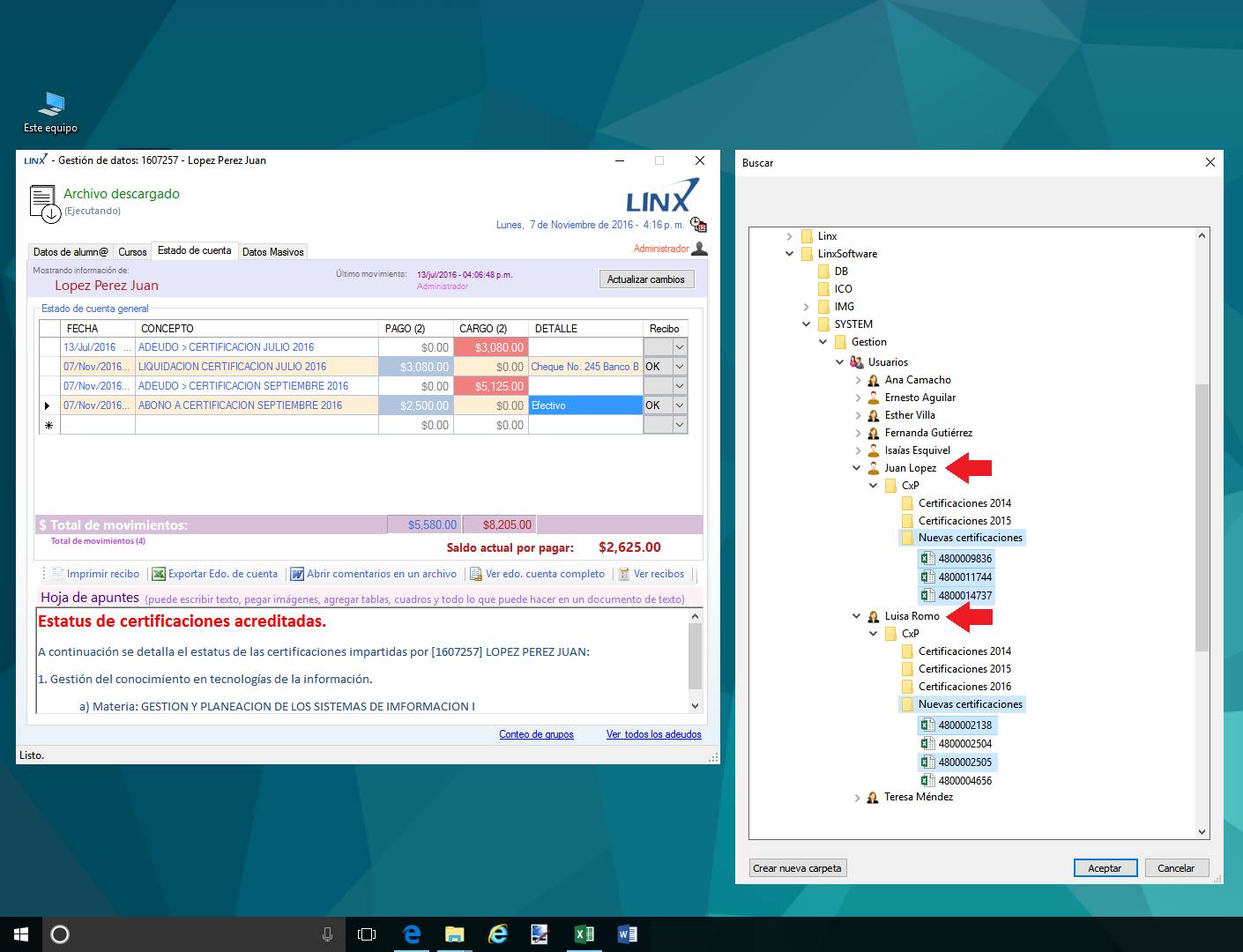
Task: Switch to Word on the taskbar
Action: [x=627, y=934]
